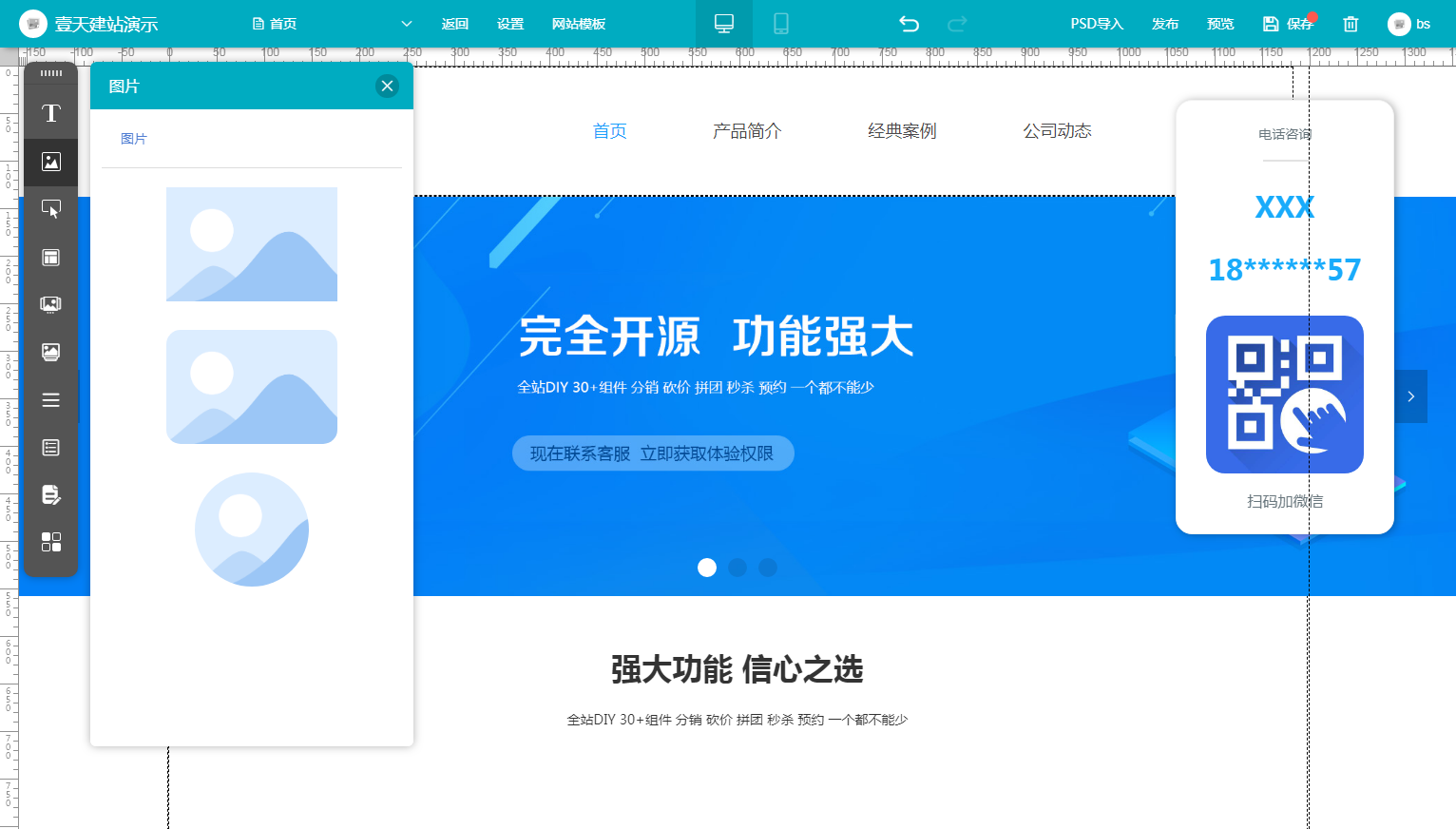Select the more components grid tool
The image size is (1456, 829).
(51, 542)
